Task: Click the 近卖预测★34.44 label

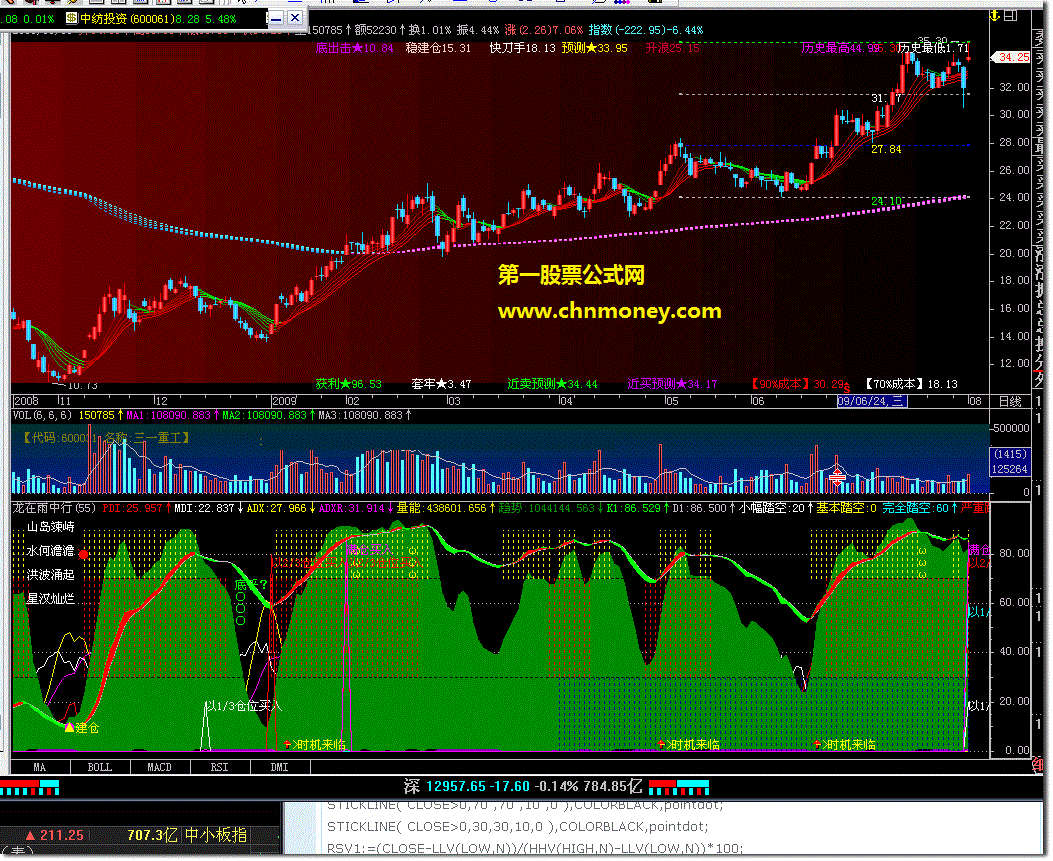Action: 552,384
